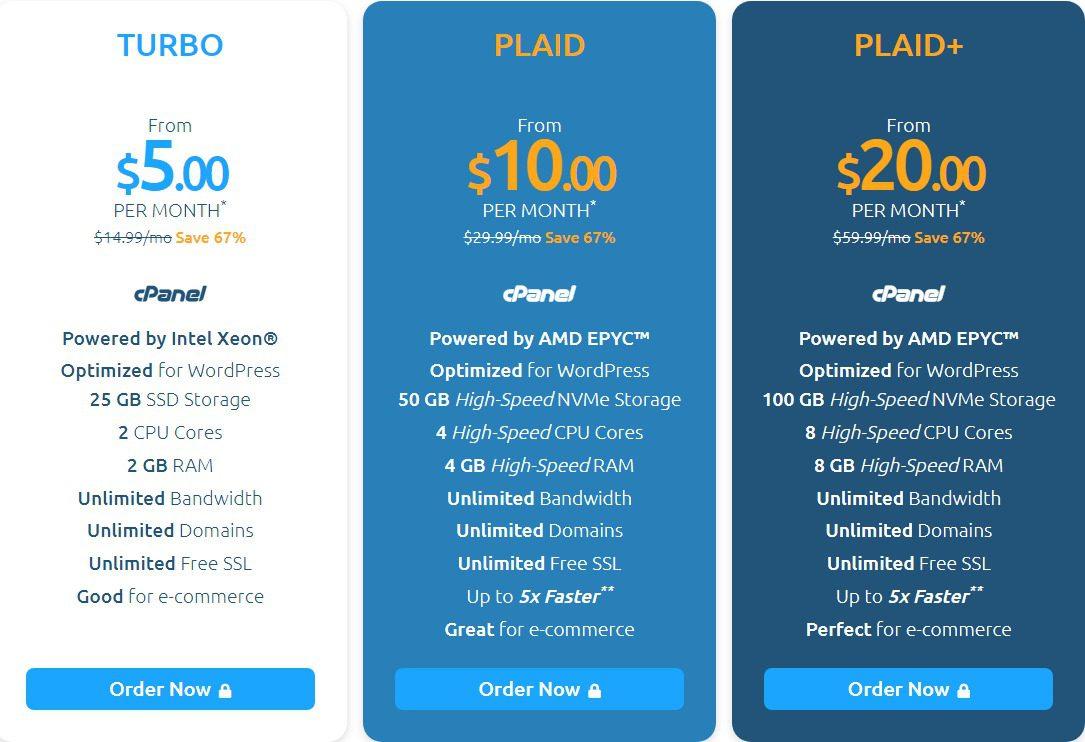Order the Plaid plan now
The image size is (1085, 742).
coord(539,689)
